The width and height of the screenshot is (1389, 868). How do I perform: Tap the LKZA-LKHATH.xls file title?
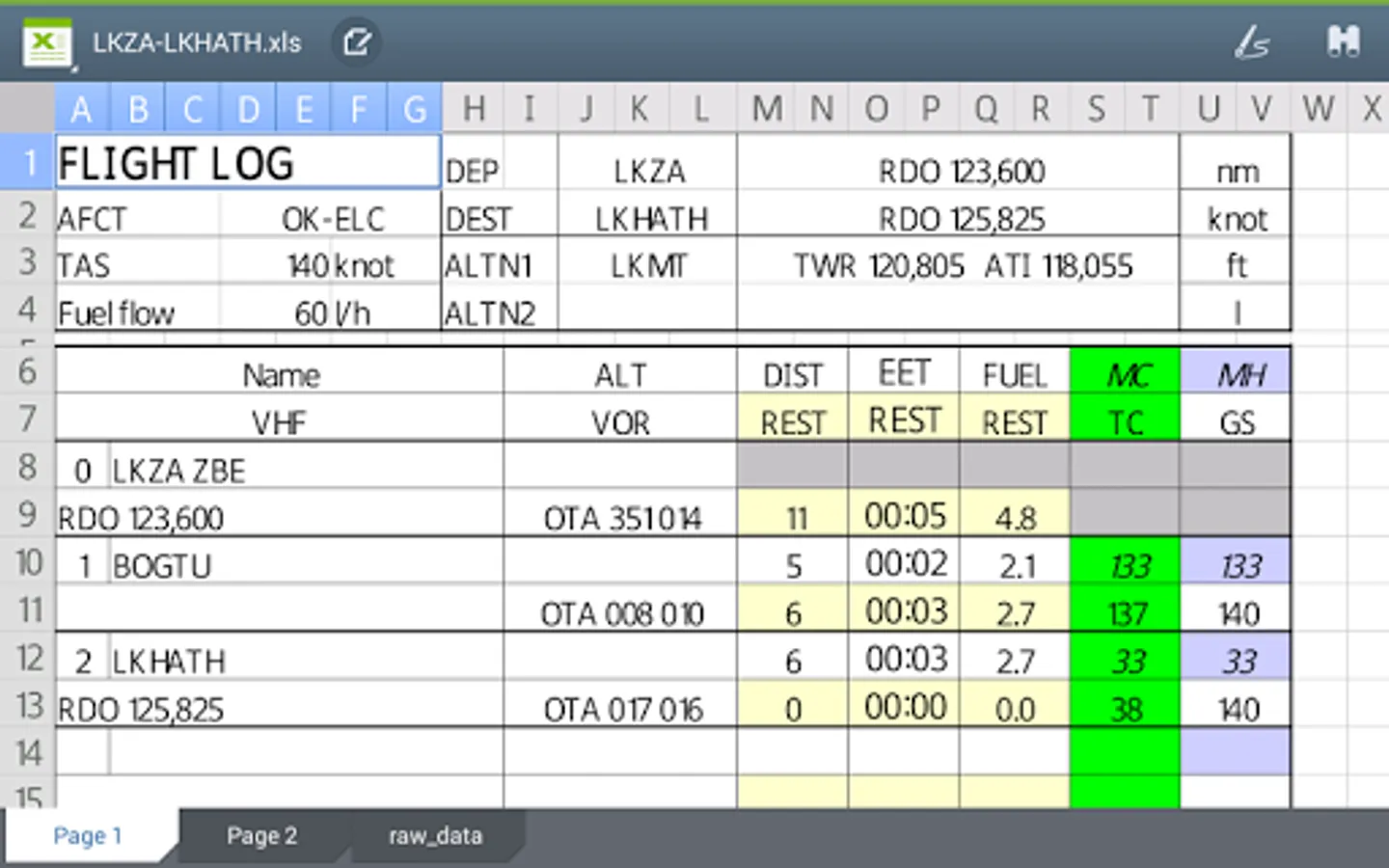[197, 42]
